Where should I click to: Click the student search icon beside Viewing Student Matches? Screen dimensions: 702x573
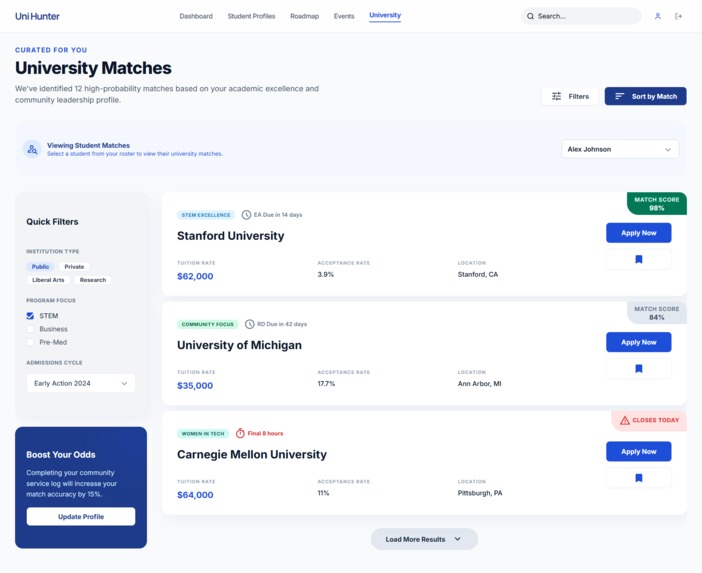coord(32,150)
